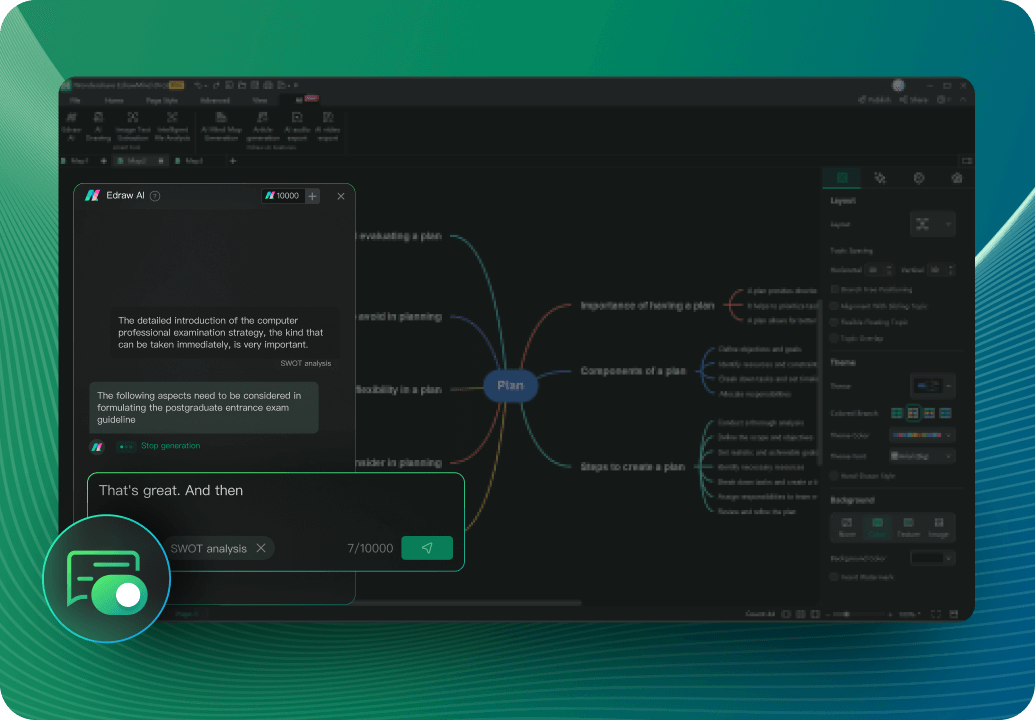Send the AI chat message
The width and height of the screenshot is (1035, 720).
426,548
